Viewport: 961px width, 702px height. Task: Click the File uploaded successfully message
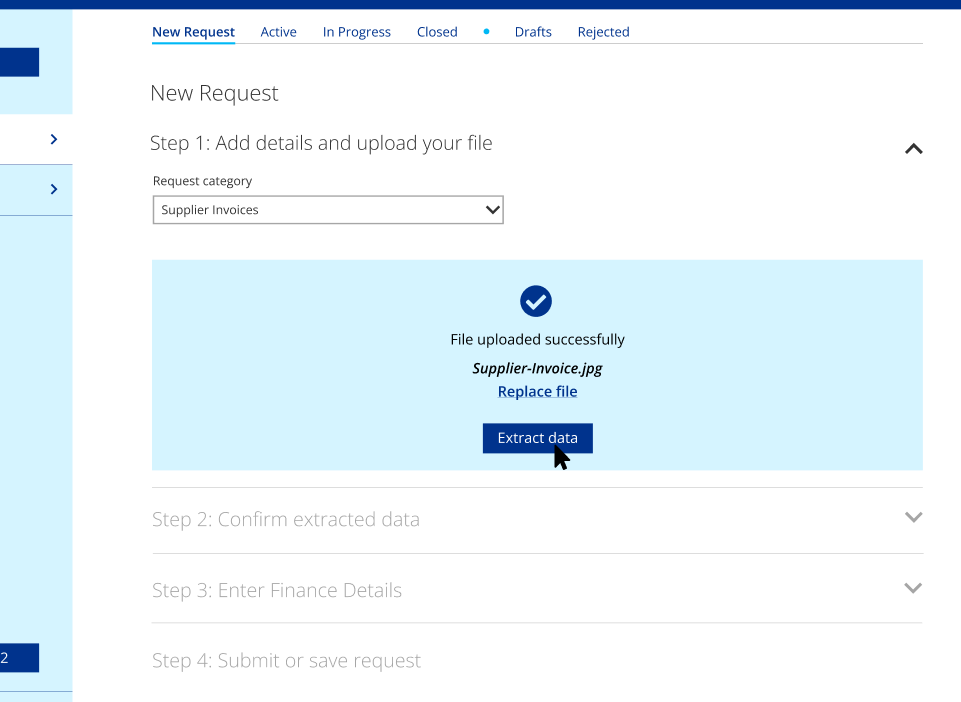537,340
